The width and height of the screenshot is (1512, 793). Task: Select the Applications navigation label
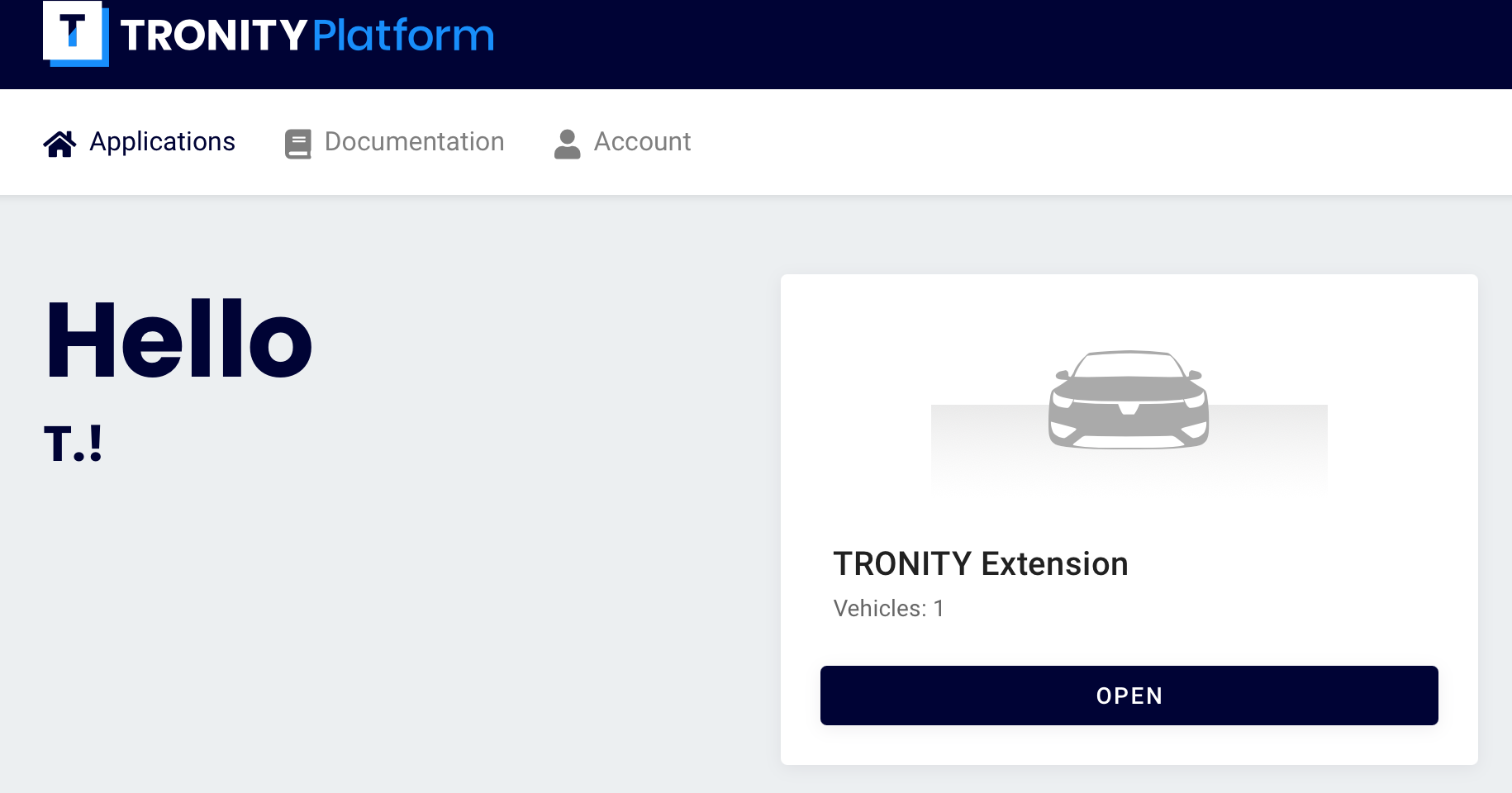tap(162, 142)
